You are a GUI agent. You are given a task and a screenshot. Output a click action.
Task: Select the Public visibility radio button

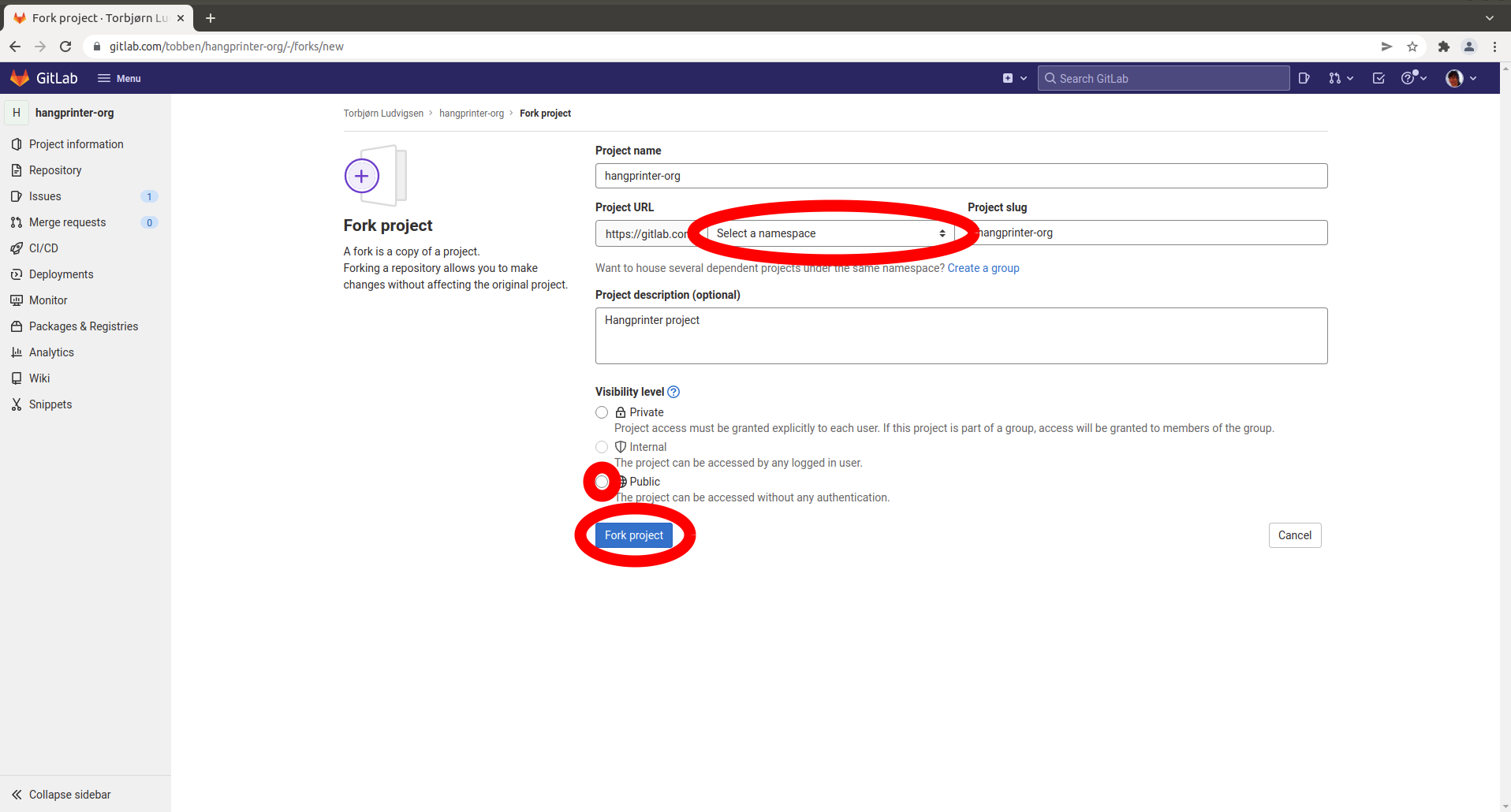click(x=602, y=482)
